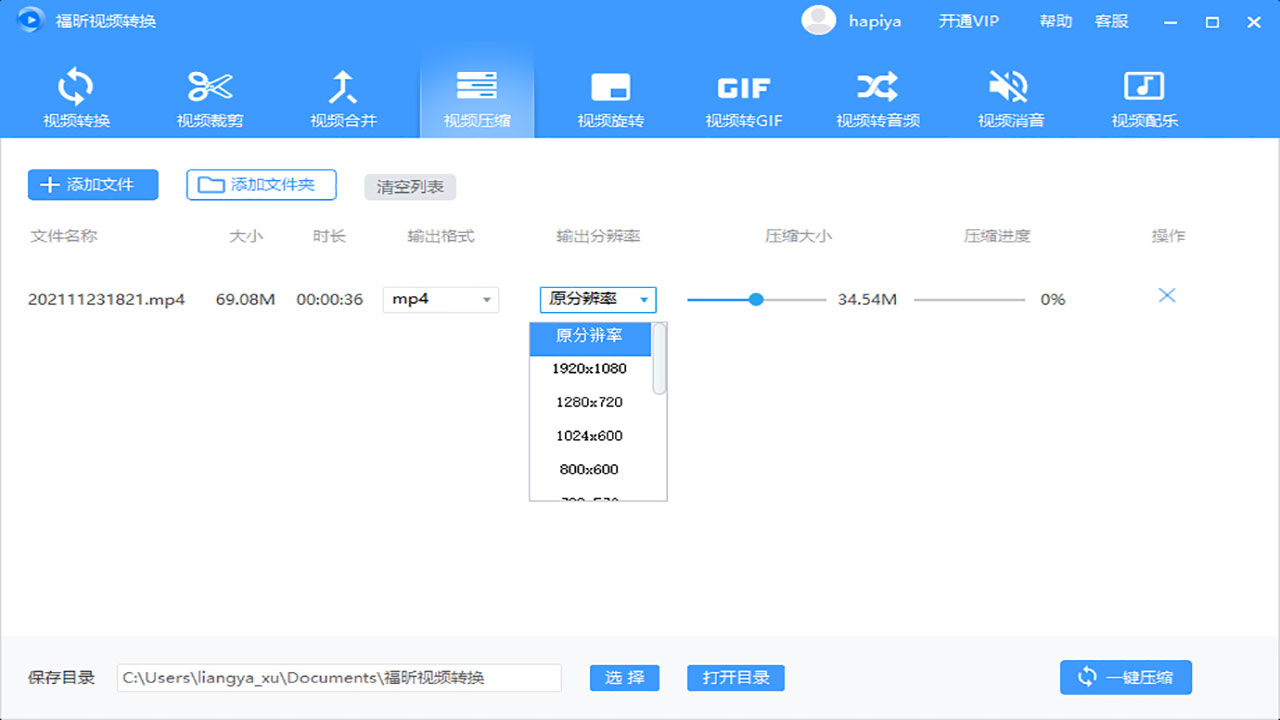Remove 202111231821.mp4 with the X icon
Viewport: 1280px width, 720px height.
[1166, 295]
